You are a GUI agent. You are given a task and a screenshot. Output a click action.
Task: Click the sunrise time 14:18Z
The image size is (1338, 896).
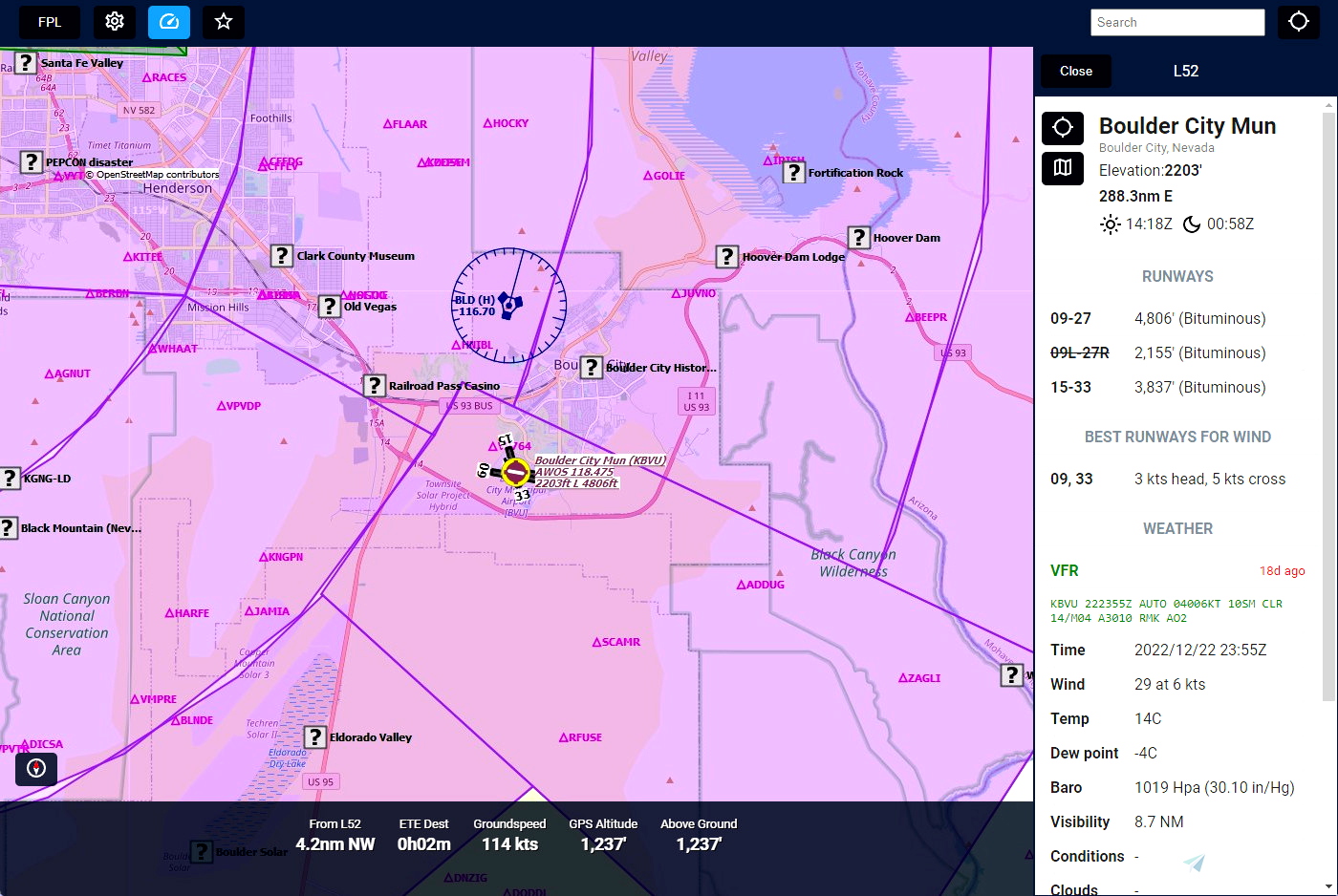pyautogui.click(x=1149, y=224)
